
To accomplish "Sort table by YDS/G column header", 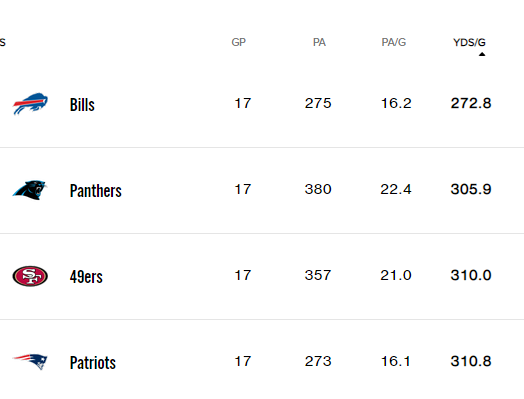I will pos(469,42).
